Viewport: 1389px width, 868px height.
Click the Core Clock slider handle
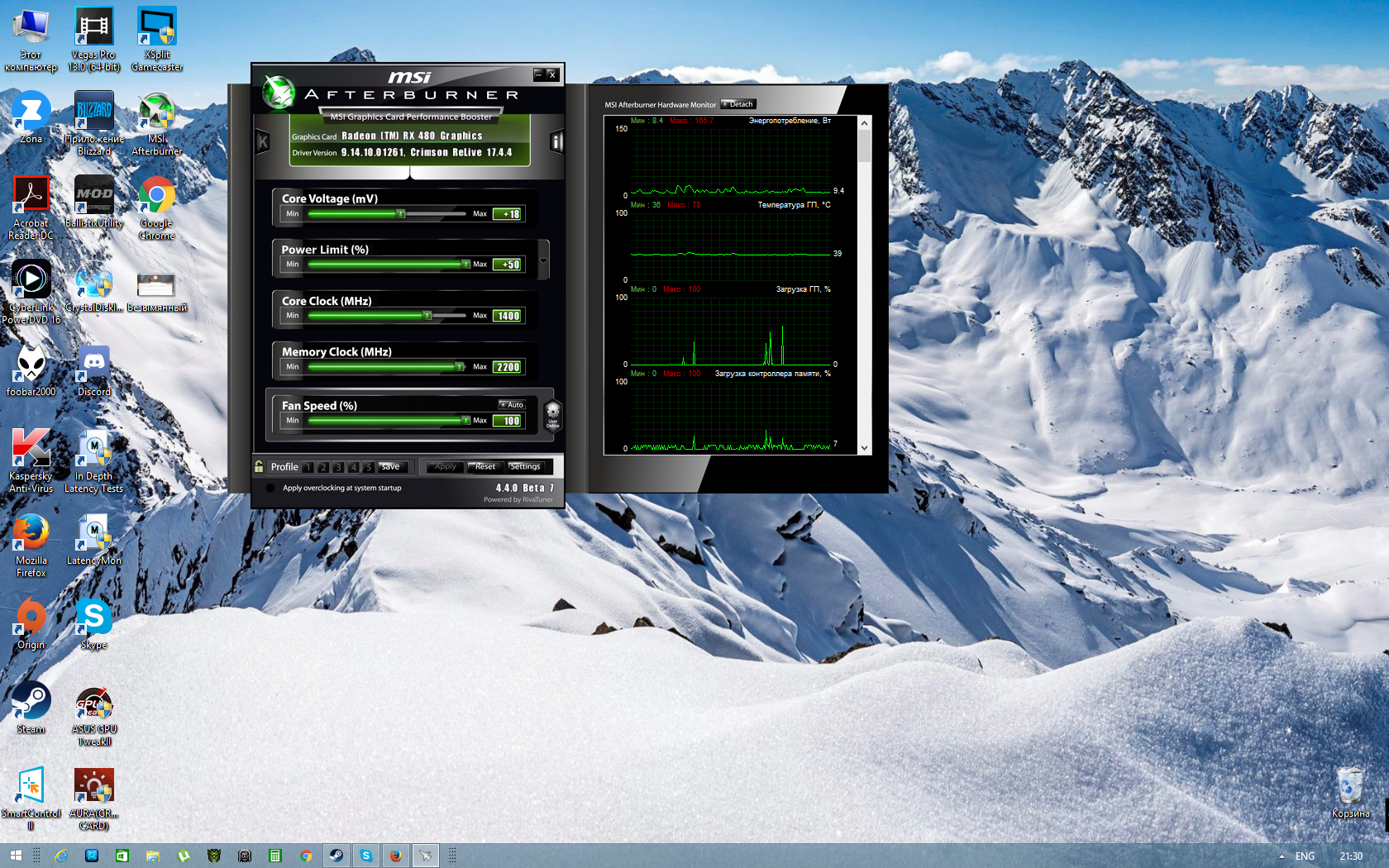click(x=427, y=316)
